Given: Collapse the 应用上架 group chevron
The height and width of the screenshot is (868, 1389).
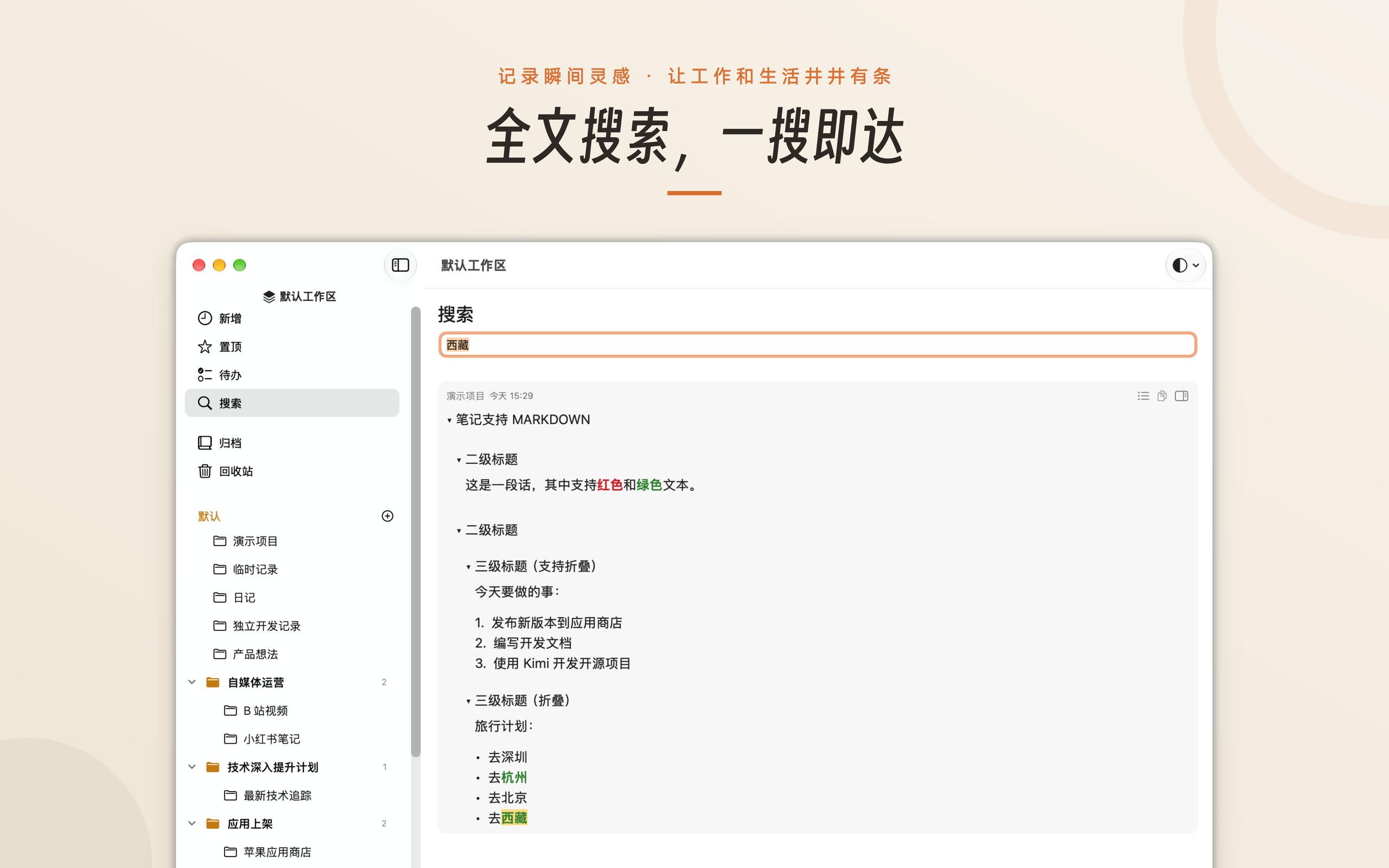Looking at the screenshot, I should pyautogui.click(x=192, y=823).
